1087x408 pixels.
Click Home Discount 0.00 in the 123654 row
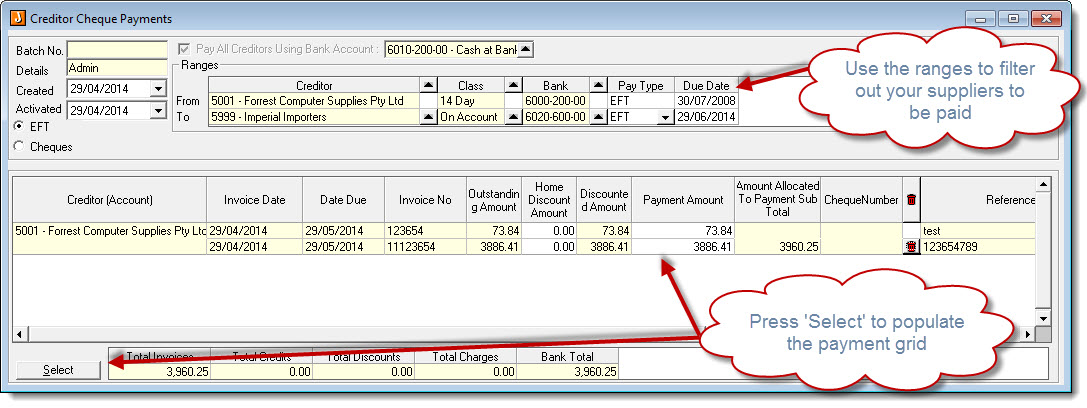(548, 231)
